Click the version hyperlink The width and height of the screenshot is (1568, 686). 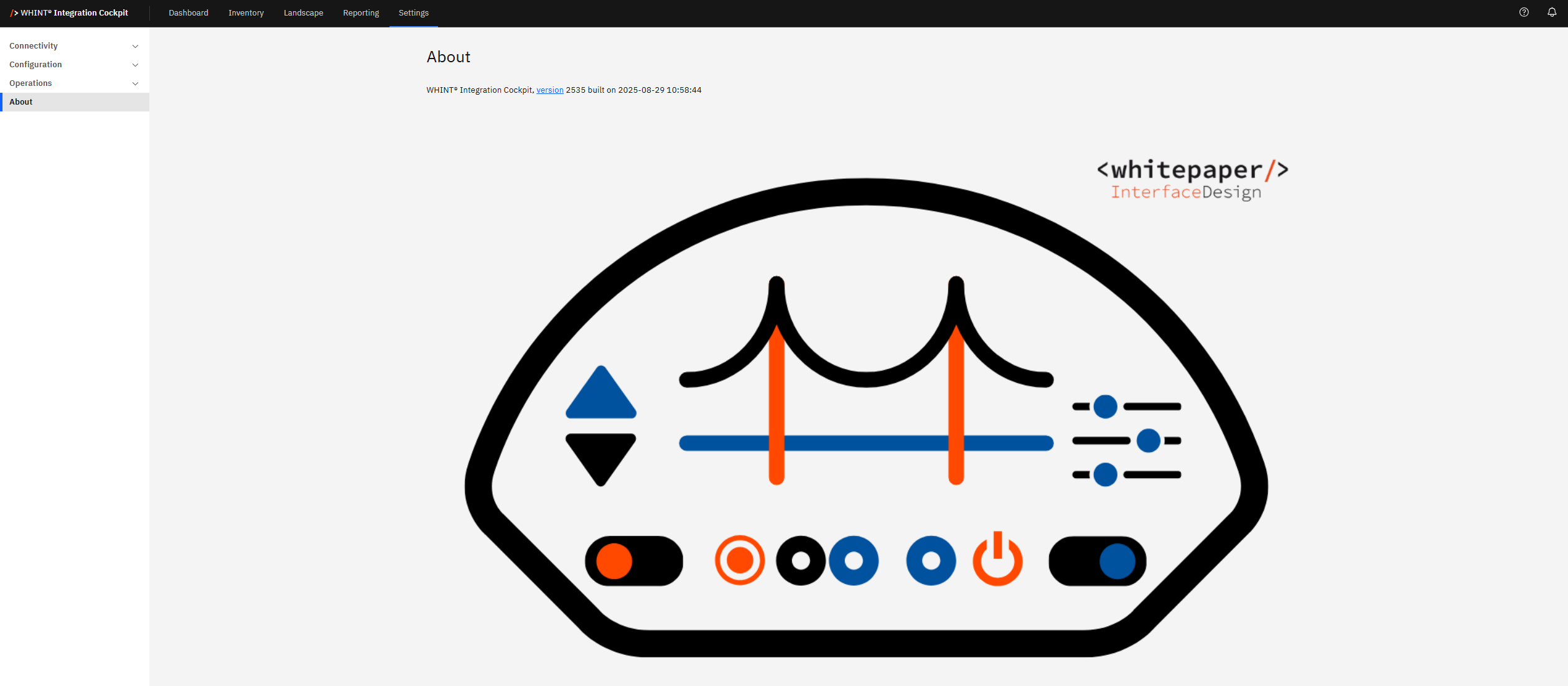(549, 90)
